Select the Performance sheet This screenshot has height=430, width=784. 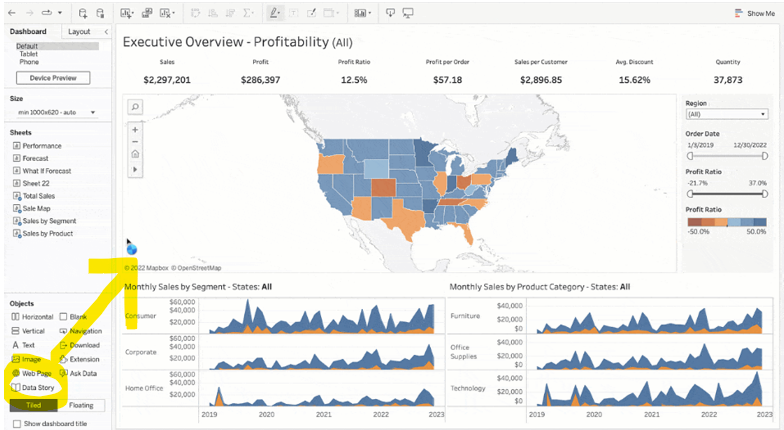tap(37, 146)
